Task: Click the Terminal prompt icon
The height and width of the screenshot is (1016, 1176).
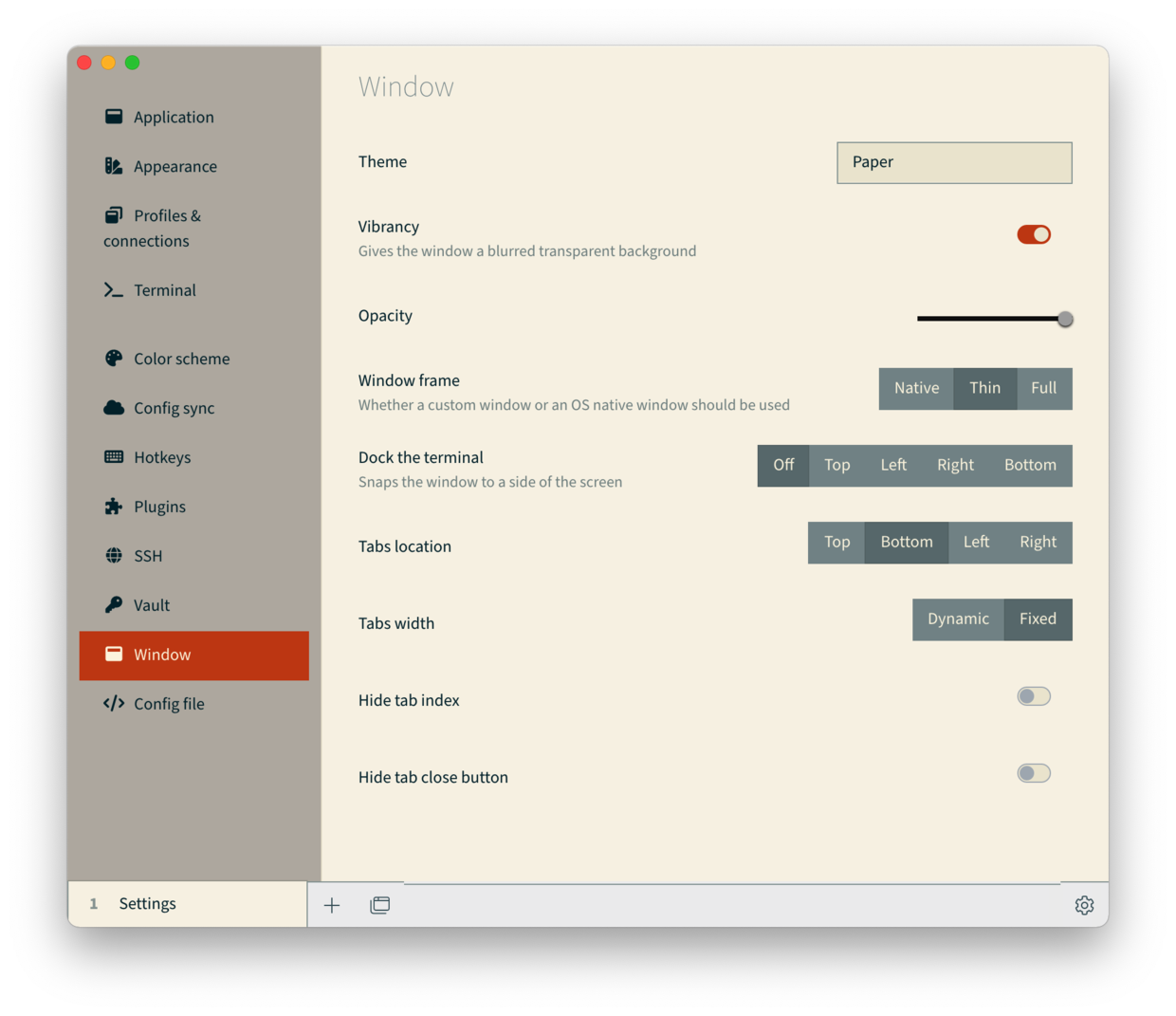Action: coord(114,290)
